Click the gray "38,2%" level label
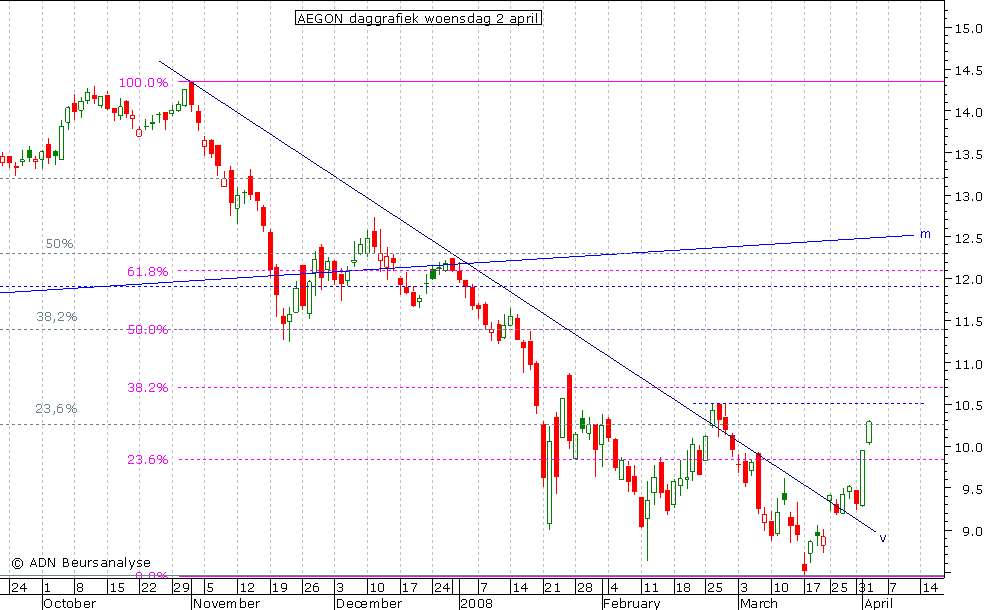 point(57,317)
